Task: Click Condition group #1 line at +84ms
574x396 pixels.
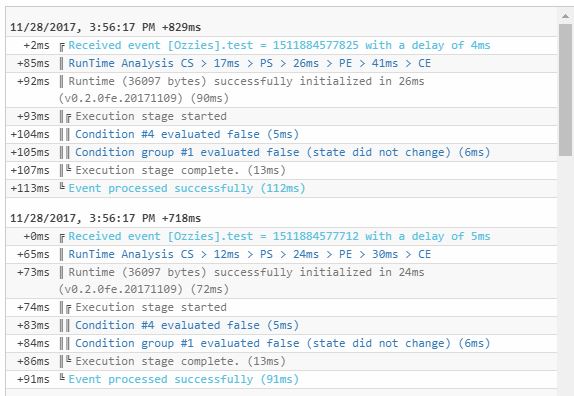Action: click(x=282, y=343)
